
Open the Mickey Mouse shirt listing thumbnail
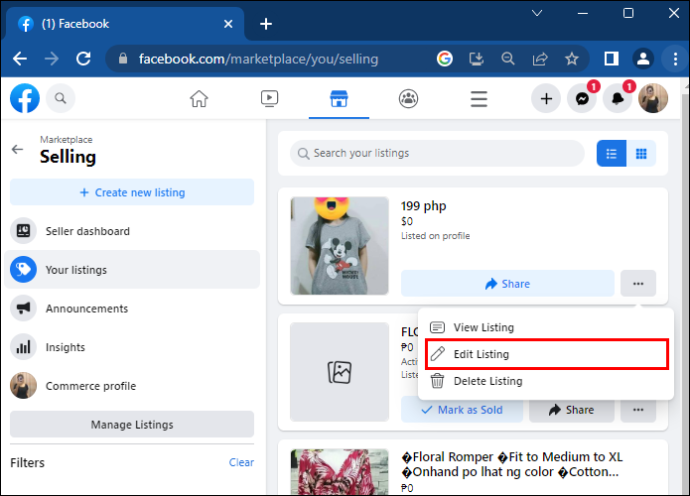pos(339,246)
